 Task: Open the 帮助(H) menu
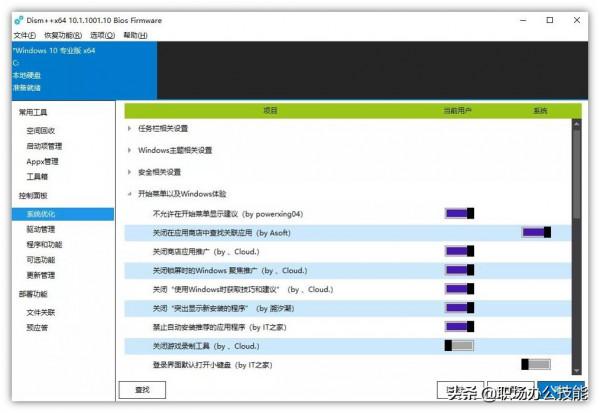pos(135,35)
